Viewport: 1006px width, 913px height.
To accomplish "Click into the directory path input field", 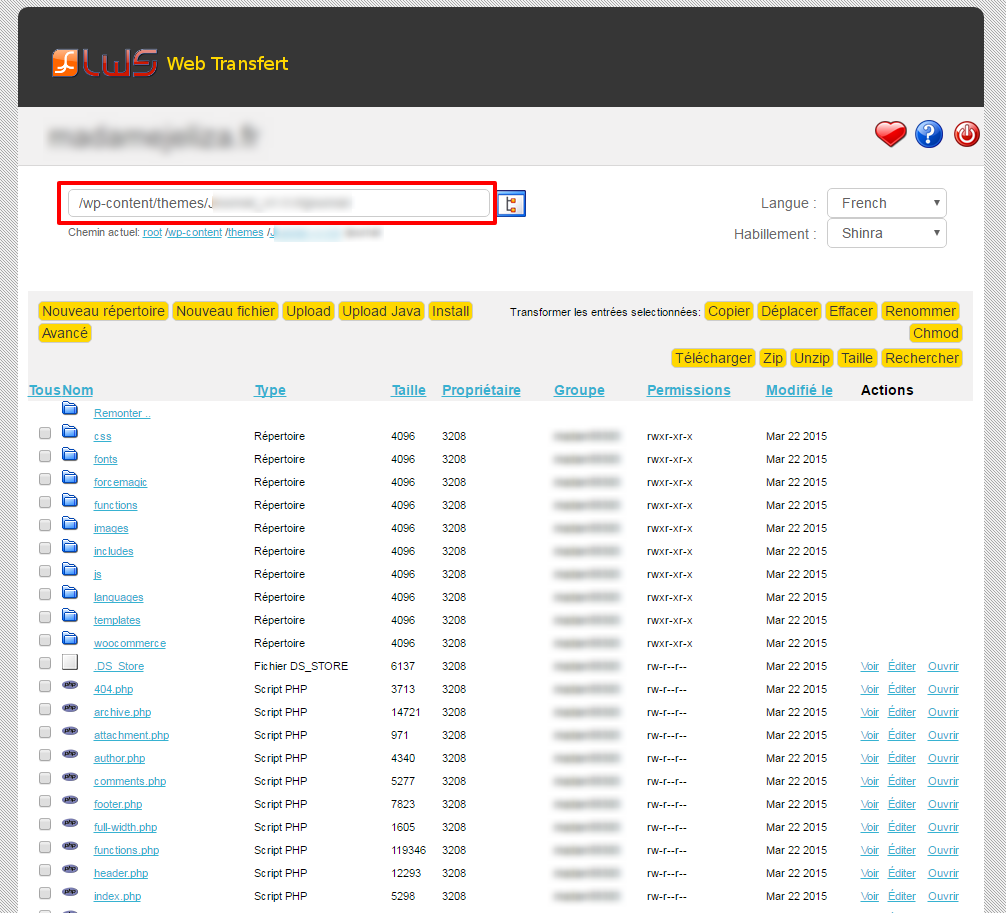I will (279, 203).
